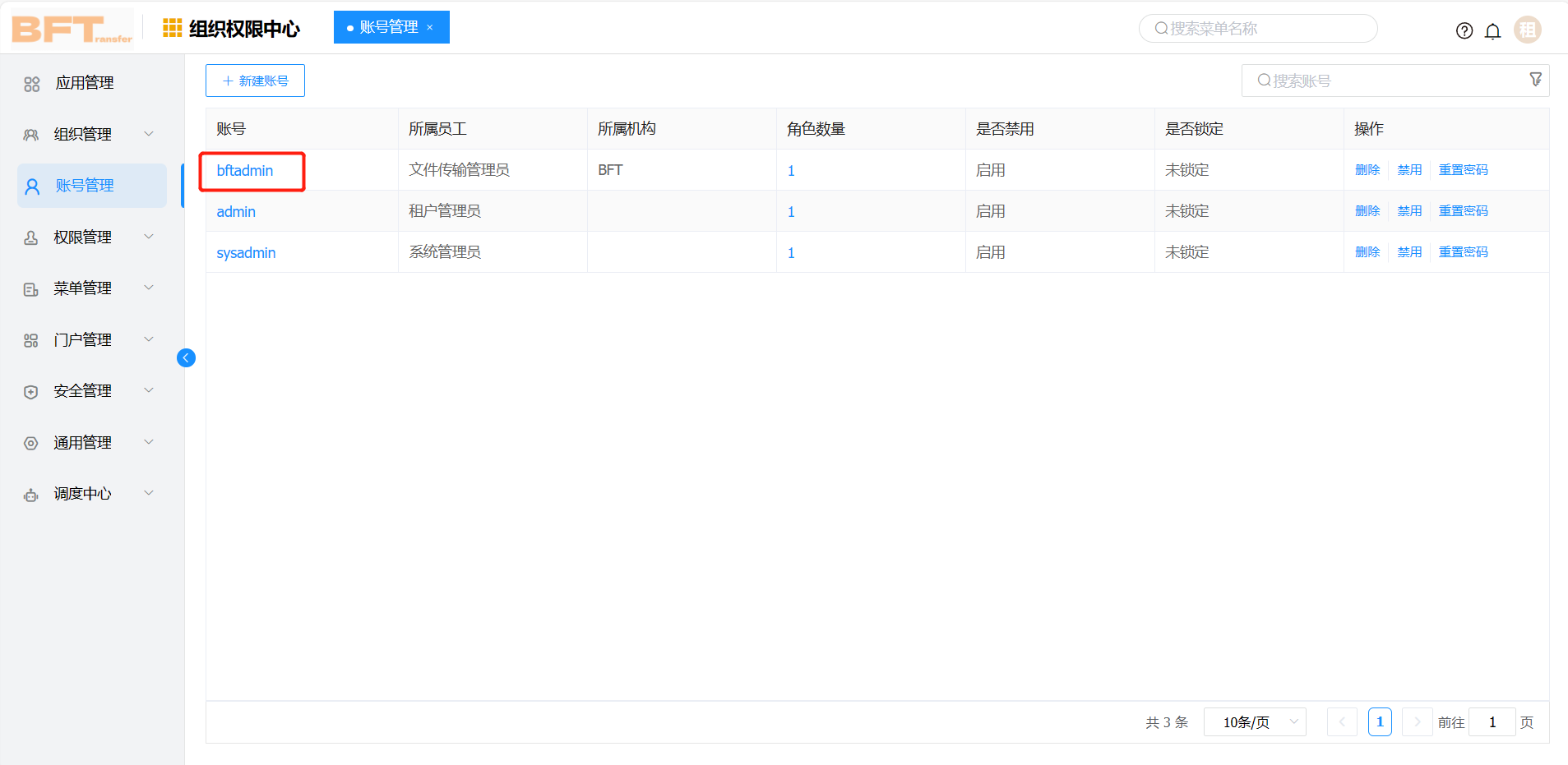1568x765 pixels.
Task: Close the 账号管理 tab
Action: 430,27
